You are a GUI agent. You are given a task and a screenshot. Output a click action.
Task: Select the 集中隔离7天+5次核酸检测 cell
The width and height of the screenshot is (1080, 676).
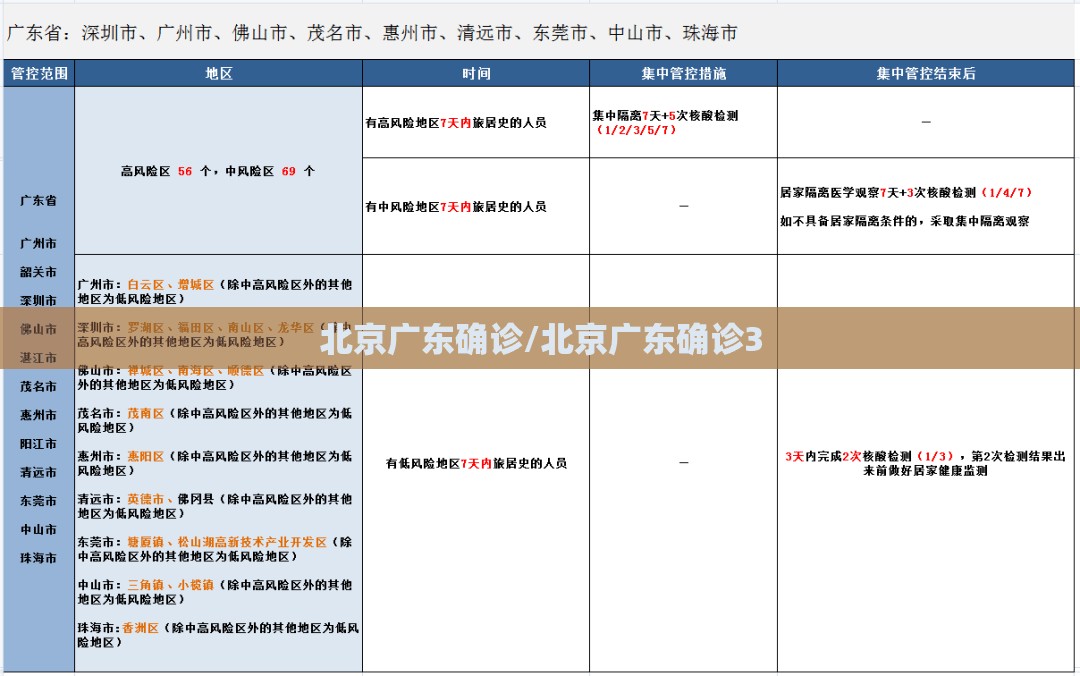click(665, 122)
